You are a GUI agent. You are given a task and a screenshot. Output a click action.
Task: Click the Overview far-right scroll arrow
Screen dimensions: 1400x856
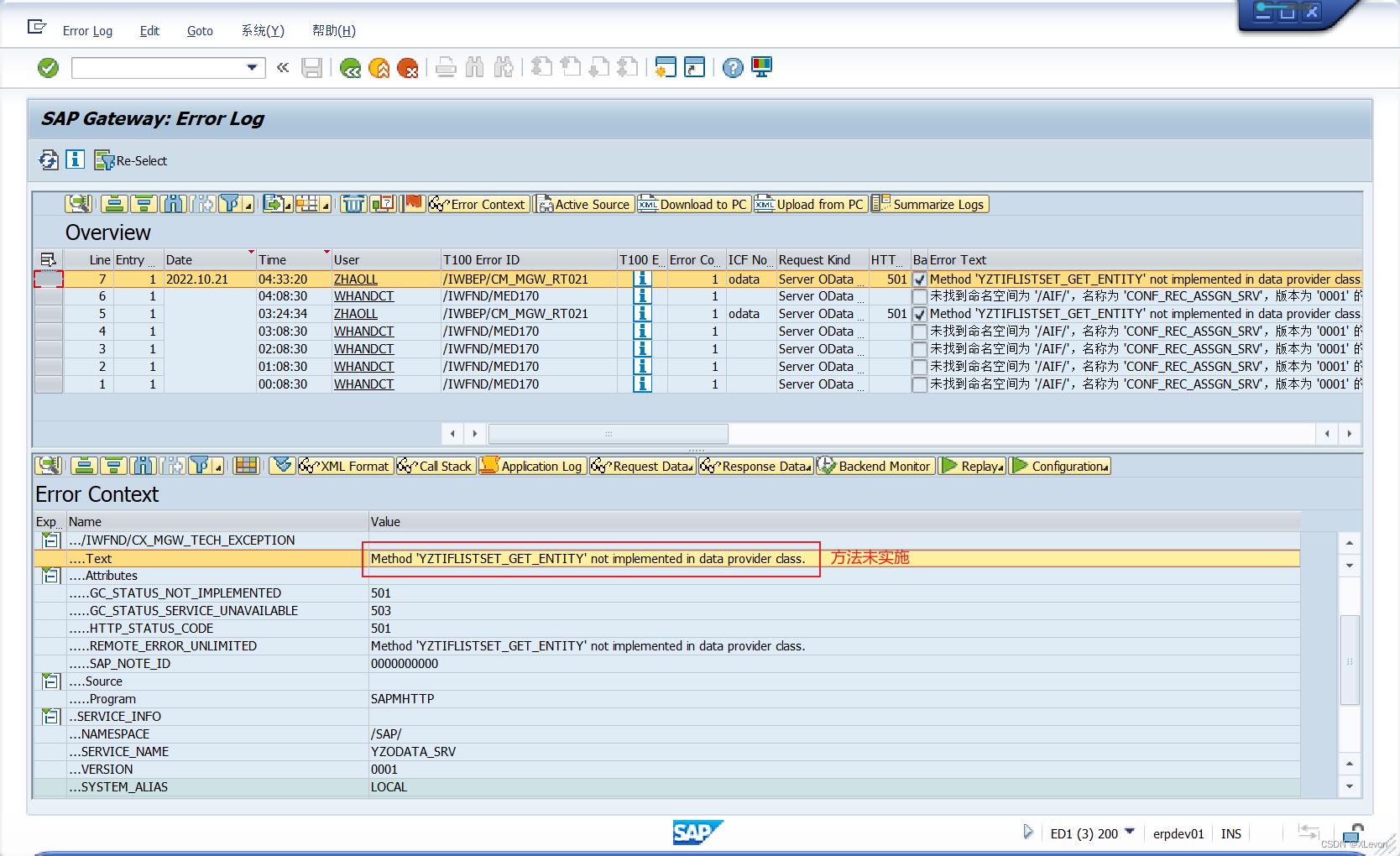click(1350, 434)
